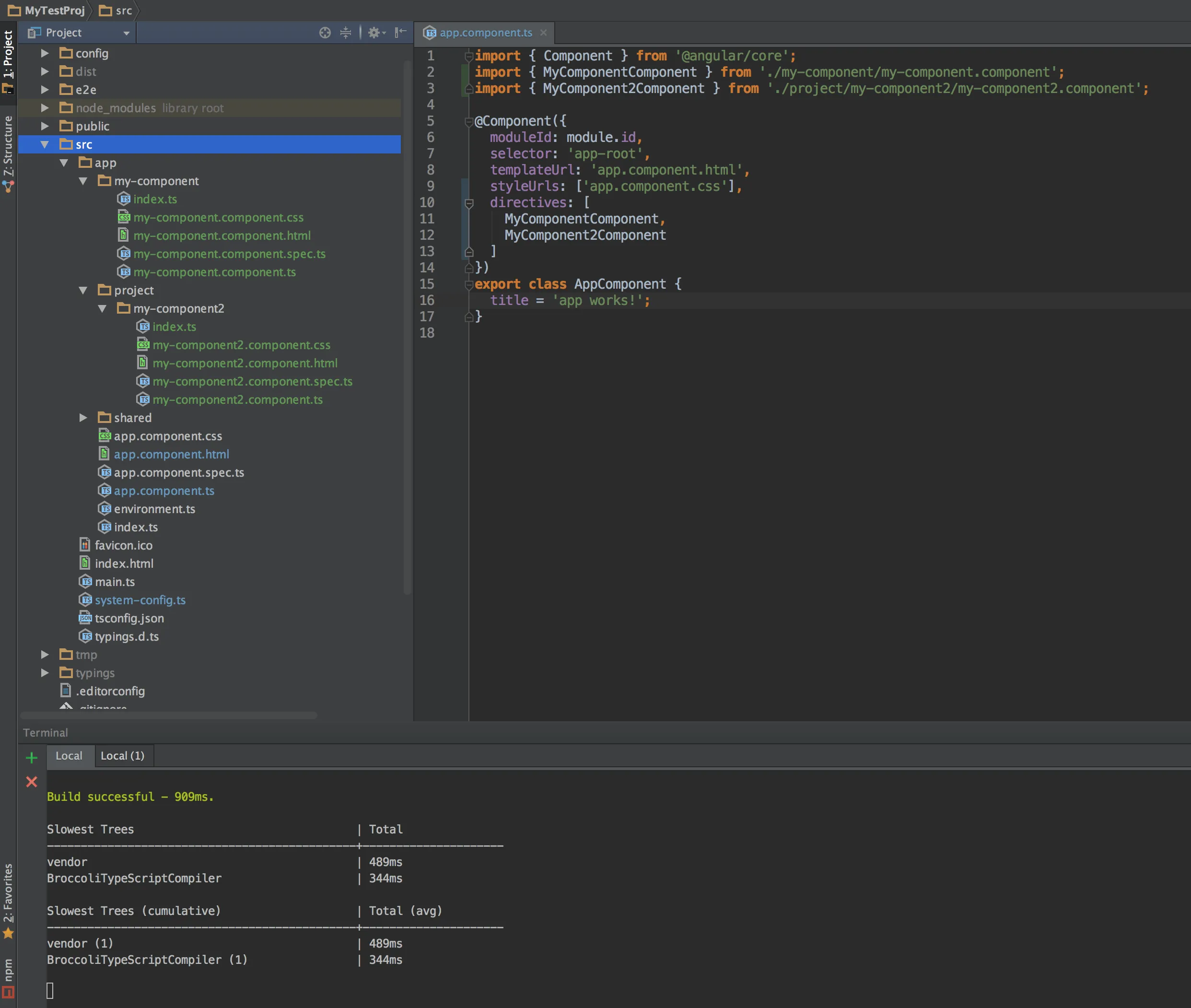Click MyTestProj in the breadcrumb bar
Image resolution: width=1191 pixels, height=1008 pixels.
coord(54,10)
